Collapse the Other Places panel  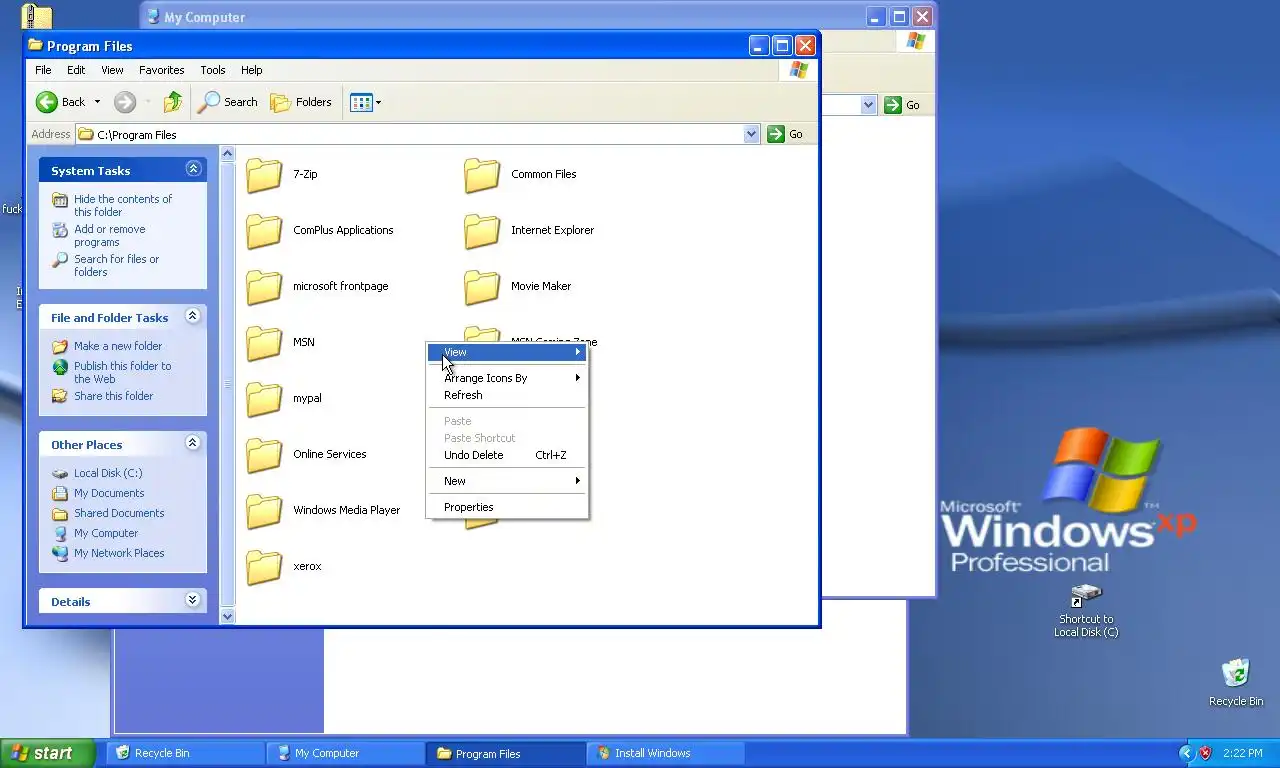tap(193, 443)
